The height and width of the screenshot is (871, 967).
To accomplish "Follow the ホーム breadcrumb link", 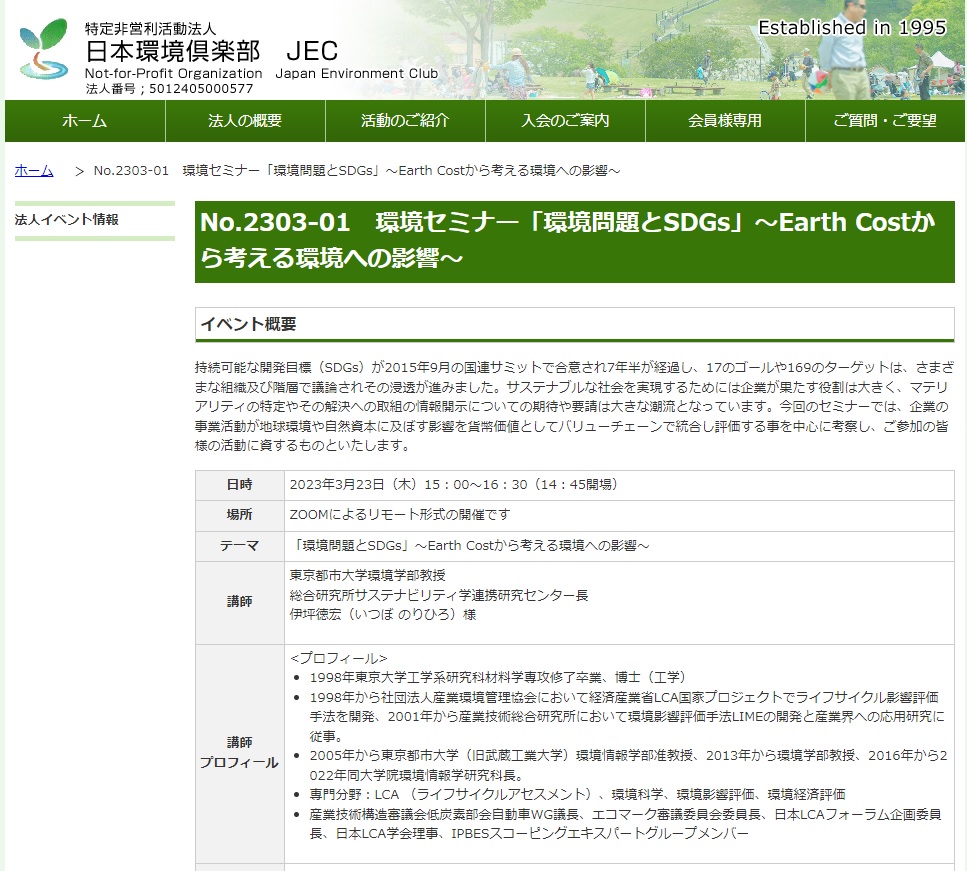I will (x=34, y=170).
